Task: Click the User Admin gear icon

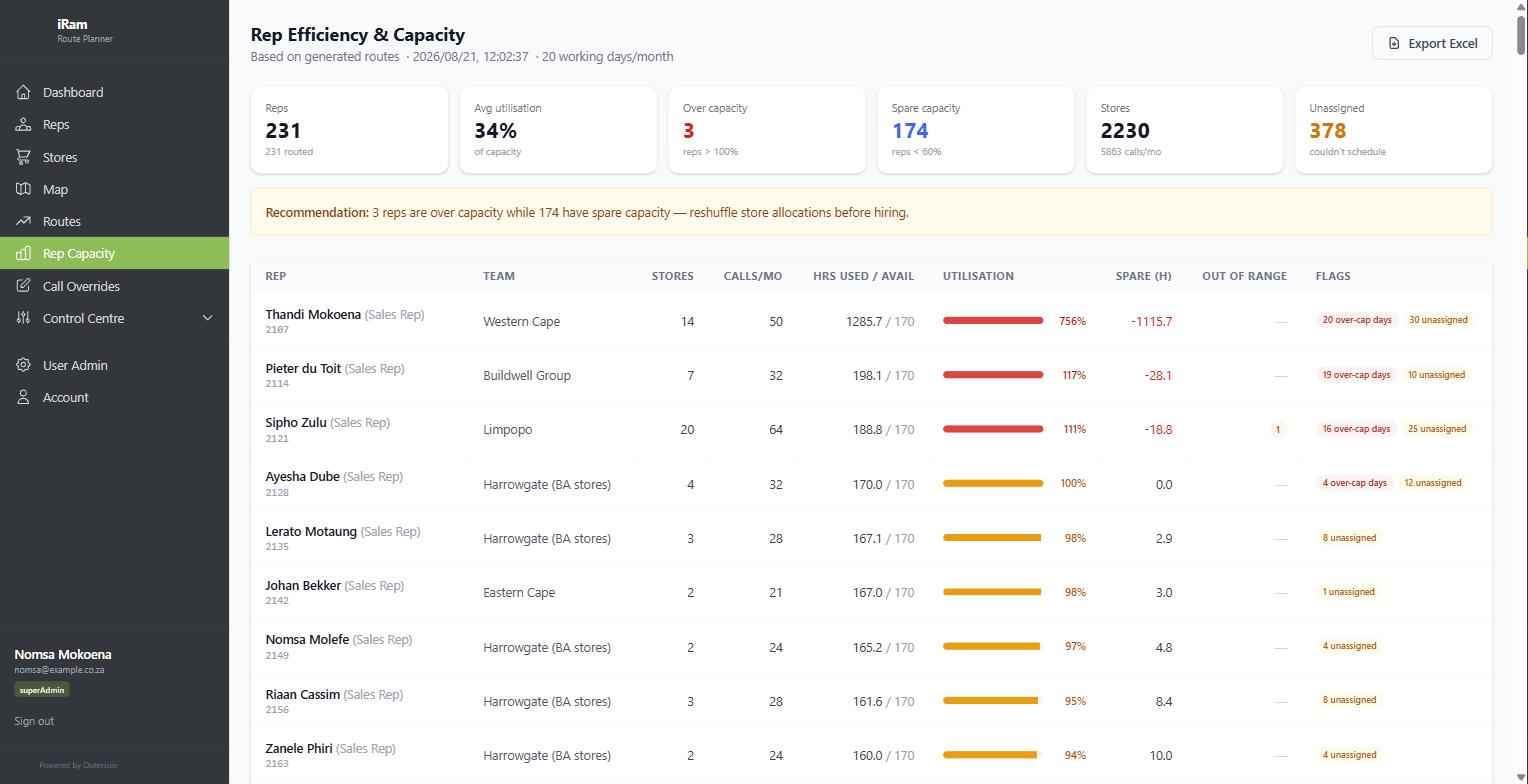Action: coord(23,365)
